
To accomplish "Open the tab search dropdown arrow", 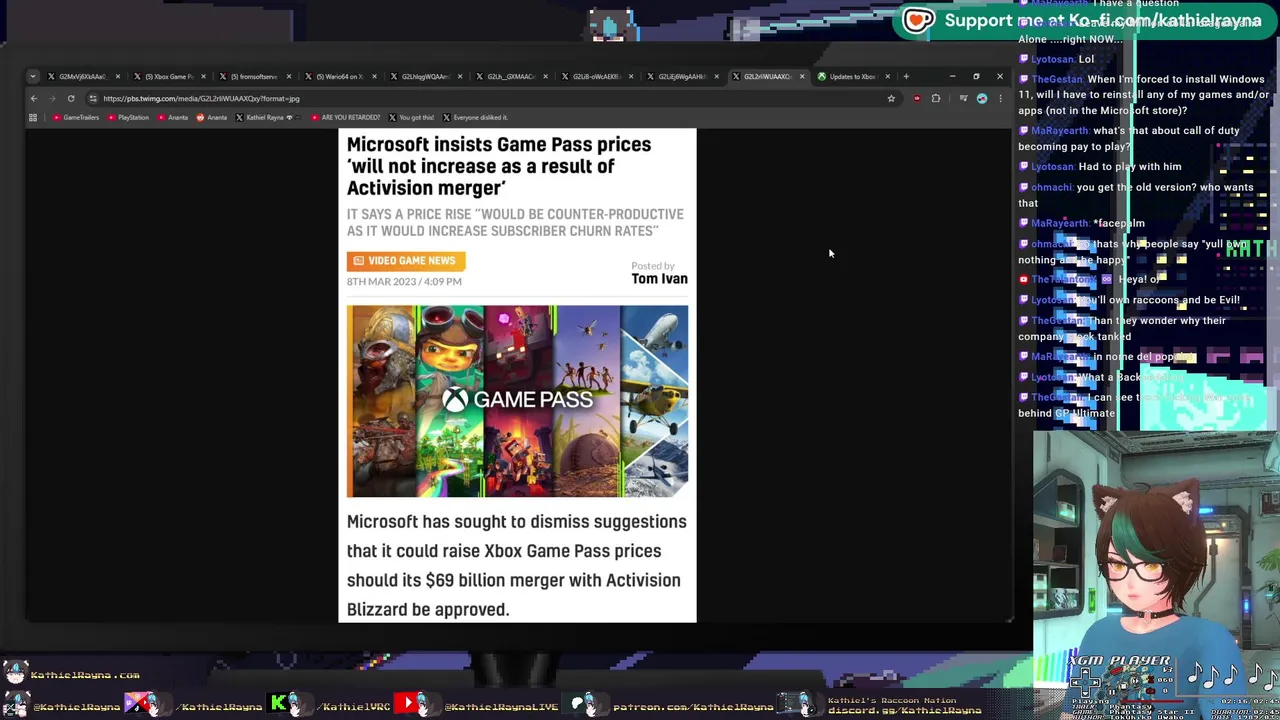I will tap(33, 76).
